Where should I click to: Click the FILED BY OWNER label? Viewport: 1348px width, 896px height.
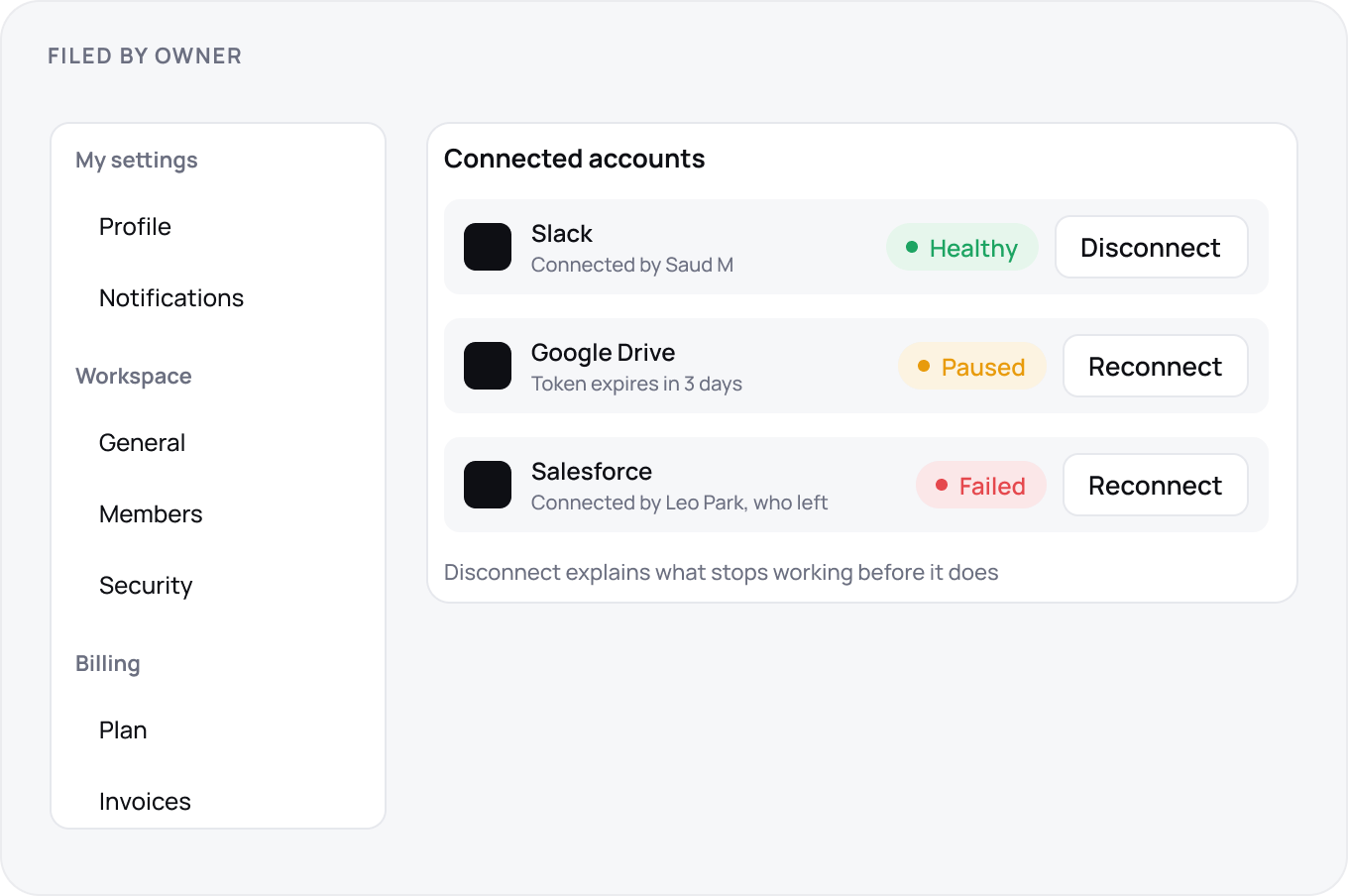click(x=145, y=56)
